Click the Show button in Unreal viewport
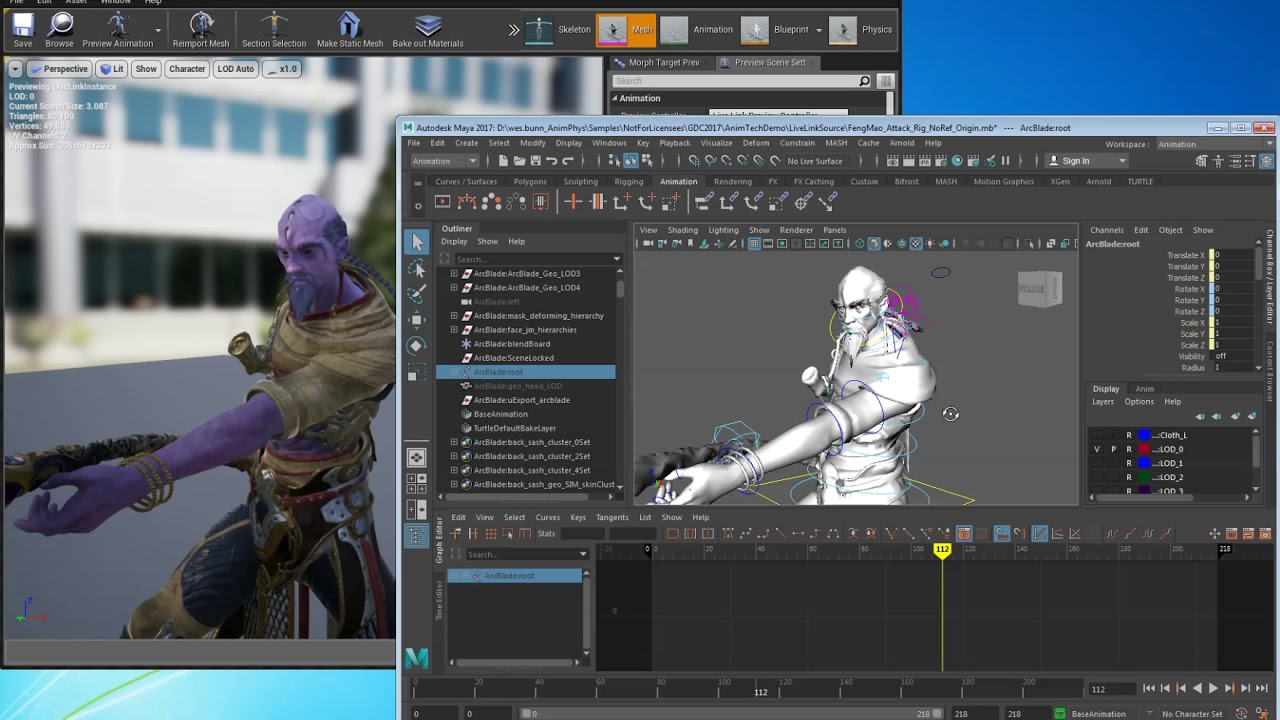This screenshot has width=1280, height=720. (146, 69)
